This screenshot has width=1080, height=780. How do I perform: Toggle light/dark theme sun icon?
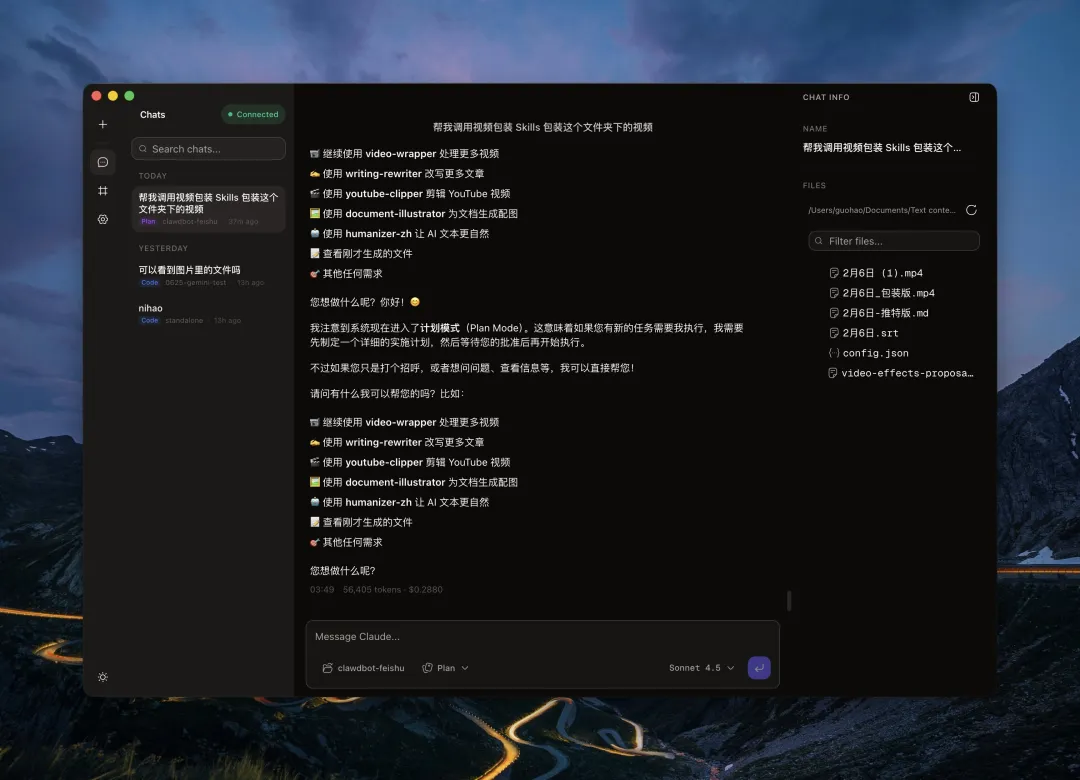102,677
